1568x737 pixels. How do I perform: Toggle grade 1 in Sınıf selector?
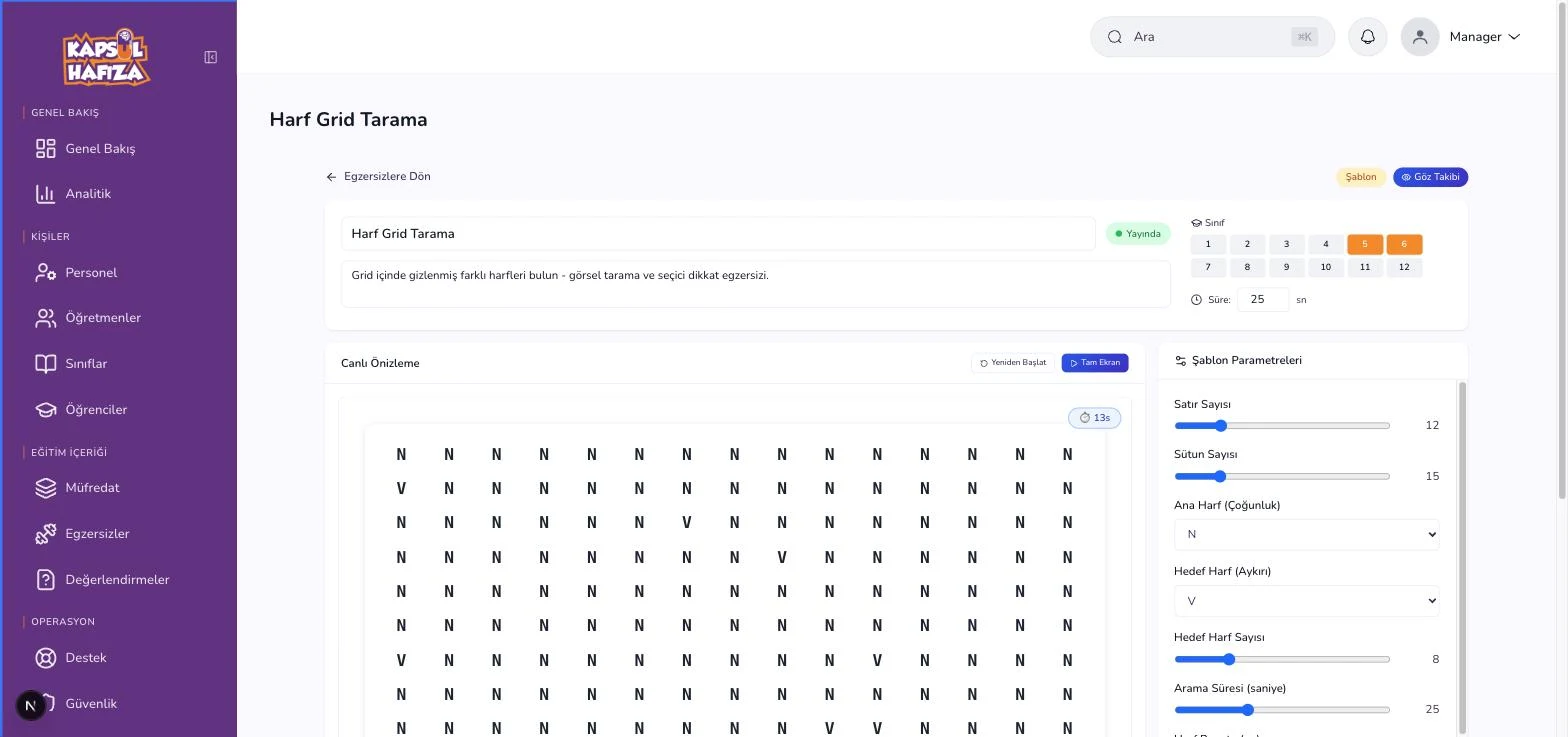1208,244
